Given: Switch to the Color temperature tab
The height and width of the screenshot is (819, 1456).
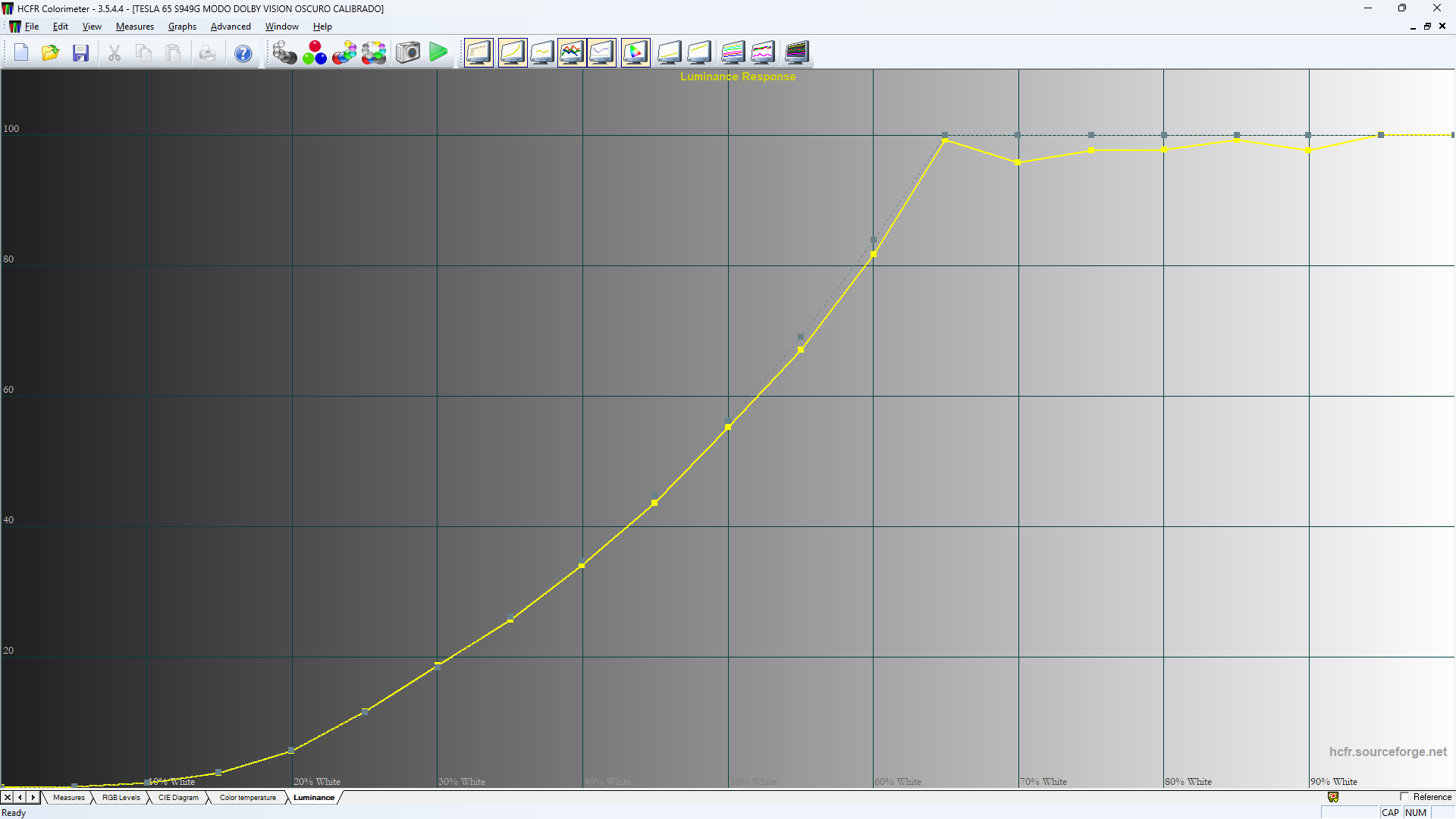Looking at the screenshot, I should pyautogui.click(x=248, y=798).
